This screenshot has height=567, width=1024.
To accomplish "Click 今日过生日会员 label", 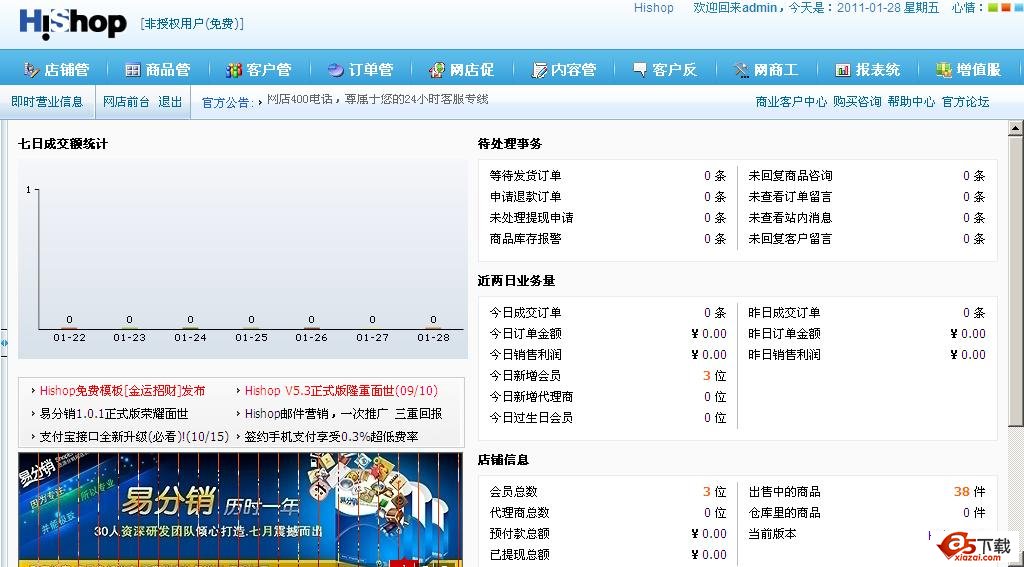I will click(532, 417).
